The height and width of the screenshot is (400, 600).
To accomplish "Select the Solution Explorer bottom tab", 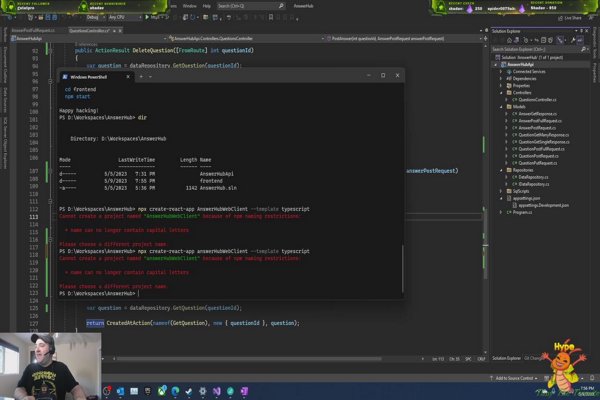I will [506, 358].
